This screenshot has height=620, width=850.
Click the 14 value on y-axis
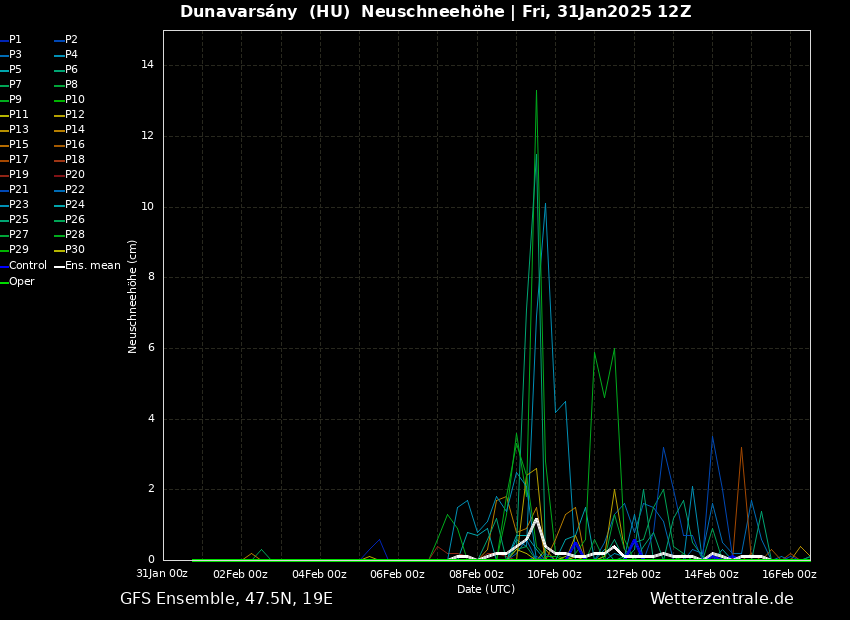tap(147, 65)
